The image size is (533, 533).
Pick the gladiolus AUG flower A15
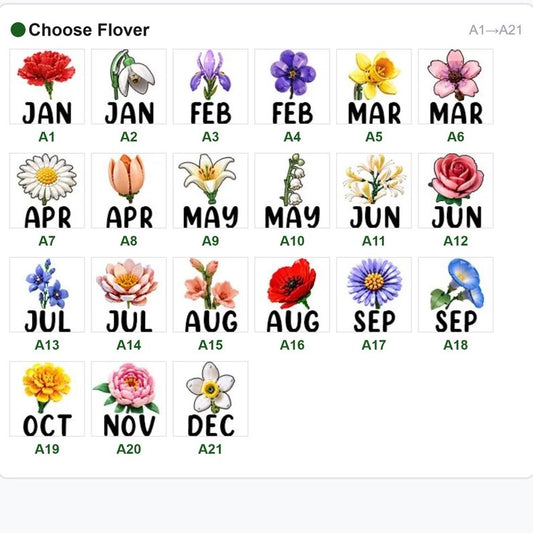tap(210, 295)
